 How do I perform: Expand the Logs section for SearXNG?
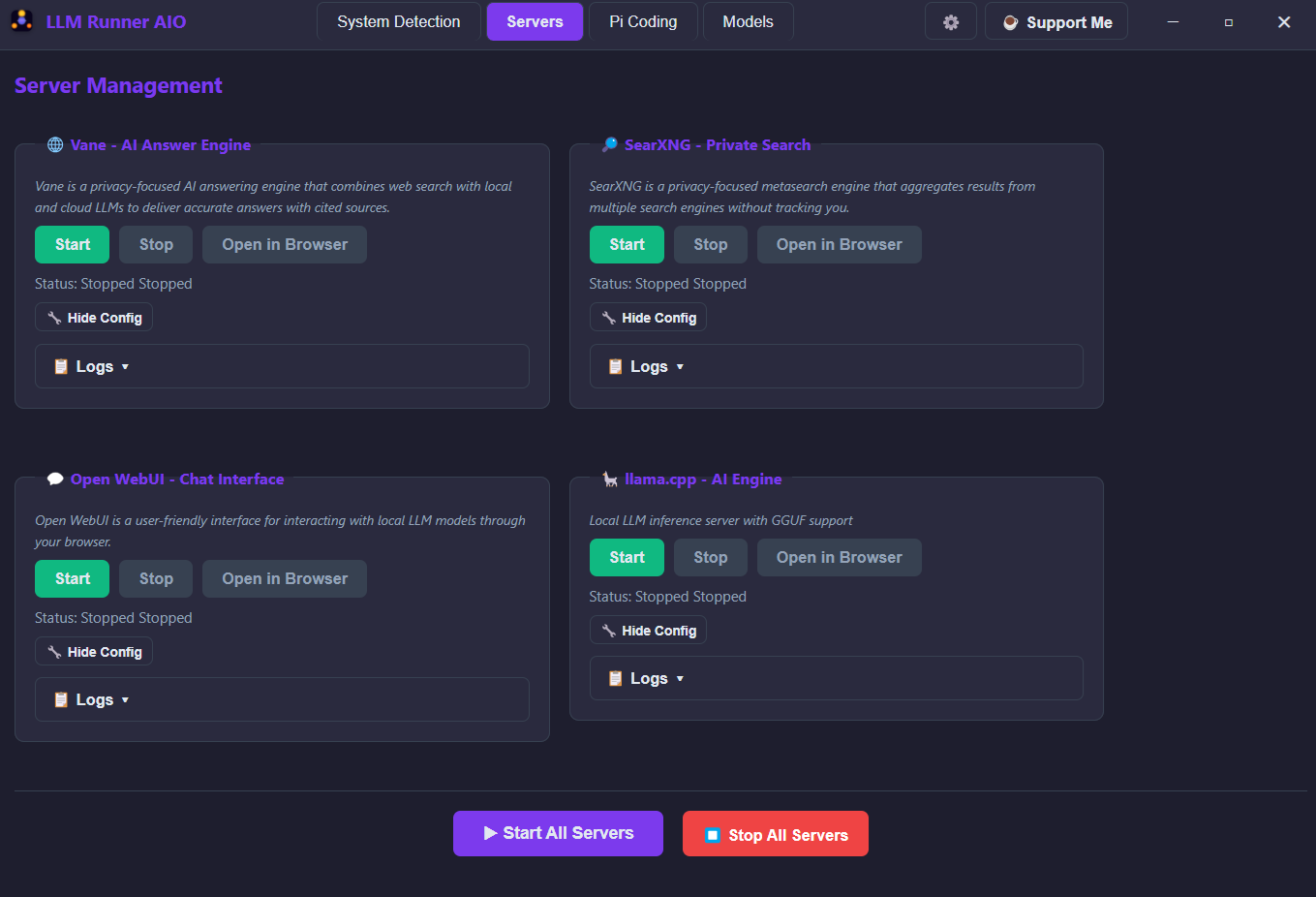coord(836,366)
